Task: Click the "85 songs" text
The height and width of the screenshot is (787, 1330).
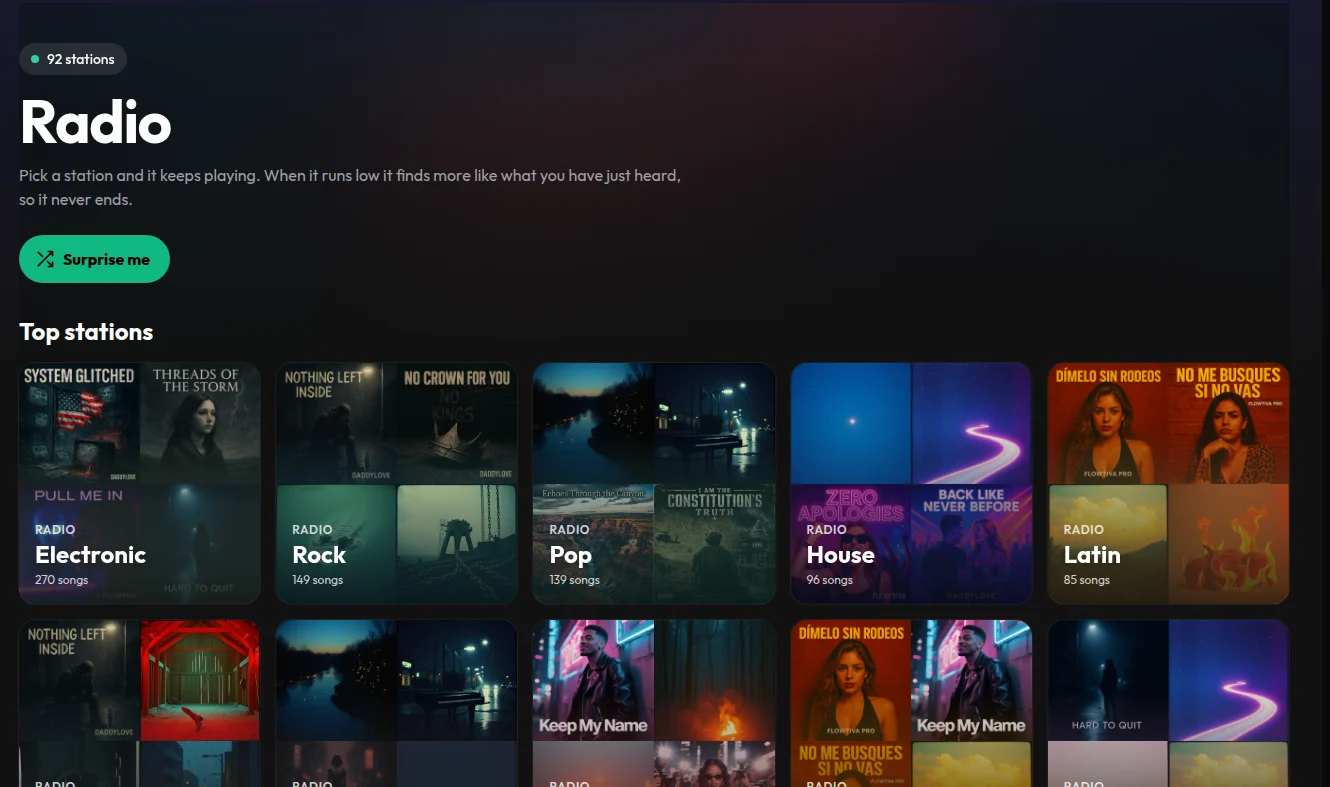Action: (1087, 580)
